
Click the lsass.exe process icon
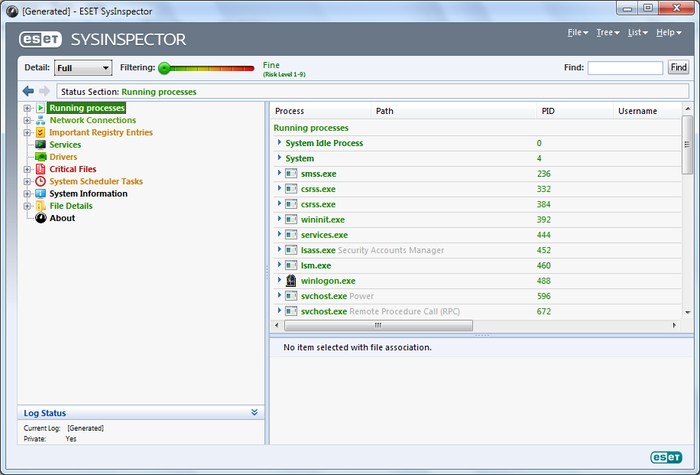tap(291, 250)
